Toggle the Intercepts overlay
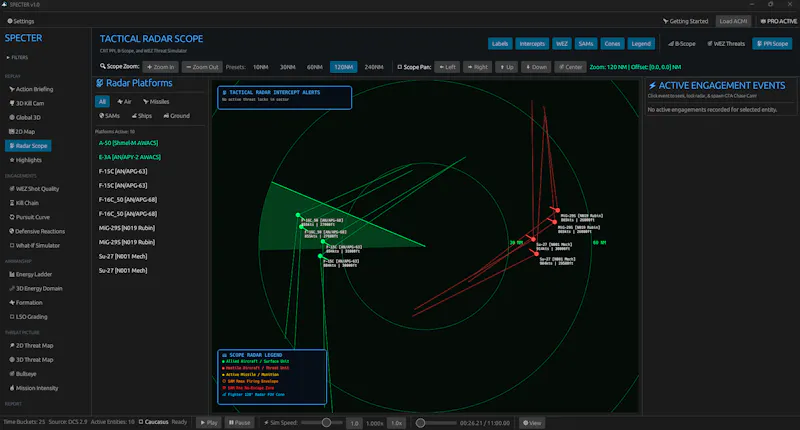The width and height of the screenshot is (800, 430). click(x=532, y=44)
